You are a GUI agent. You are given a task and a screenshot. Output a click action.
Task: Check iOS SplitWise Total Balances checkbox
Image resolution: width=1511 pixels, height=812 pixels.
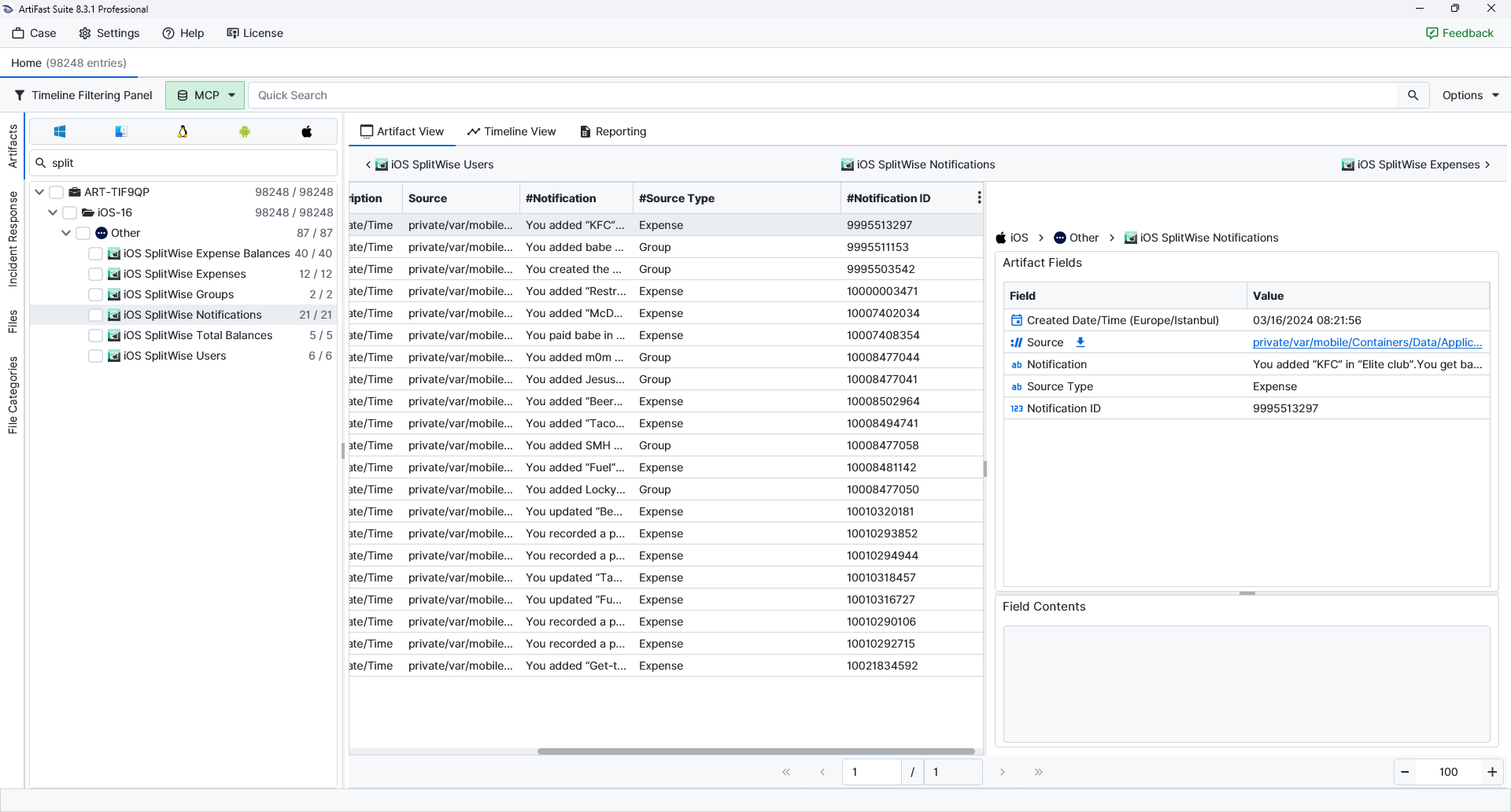pyautogui.click(x=95, y=335)
